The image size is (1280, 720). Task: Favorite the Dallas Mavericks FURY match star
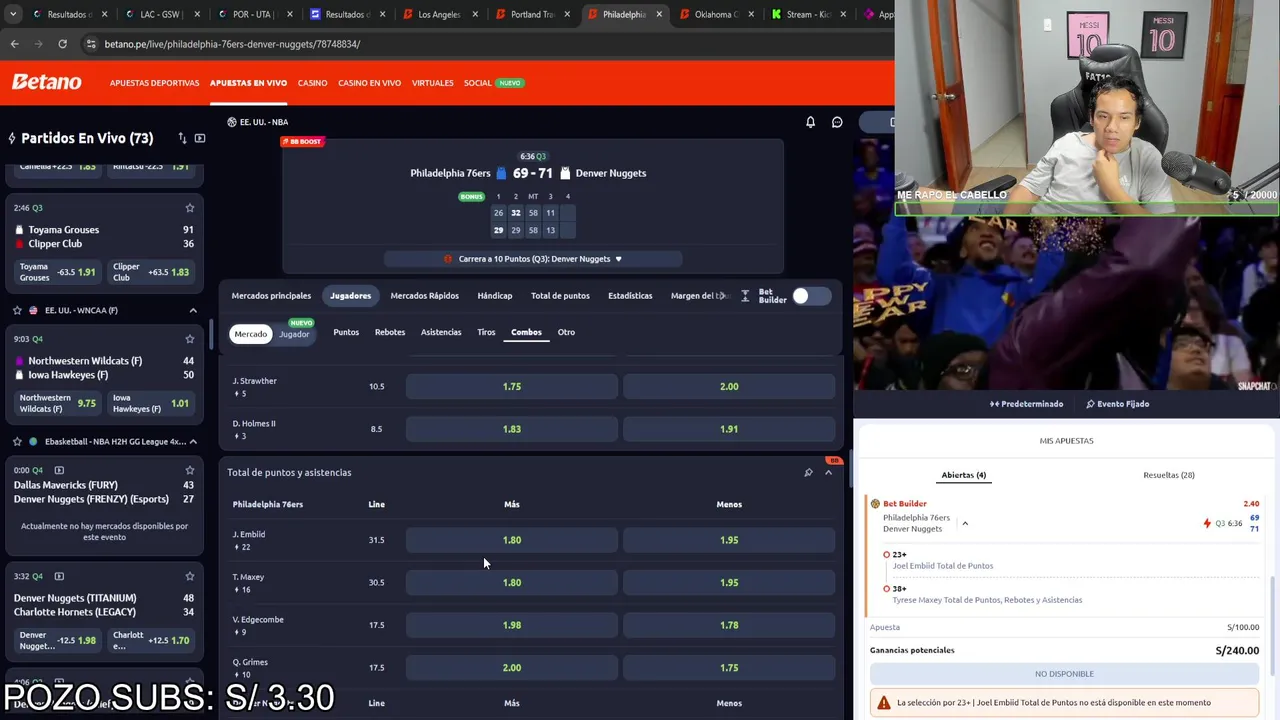pos(190,470)
